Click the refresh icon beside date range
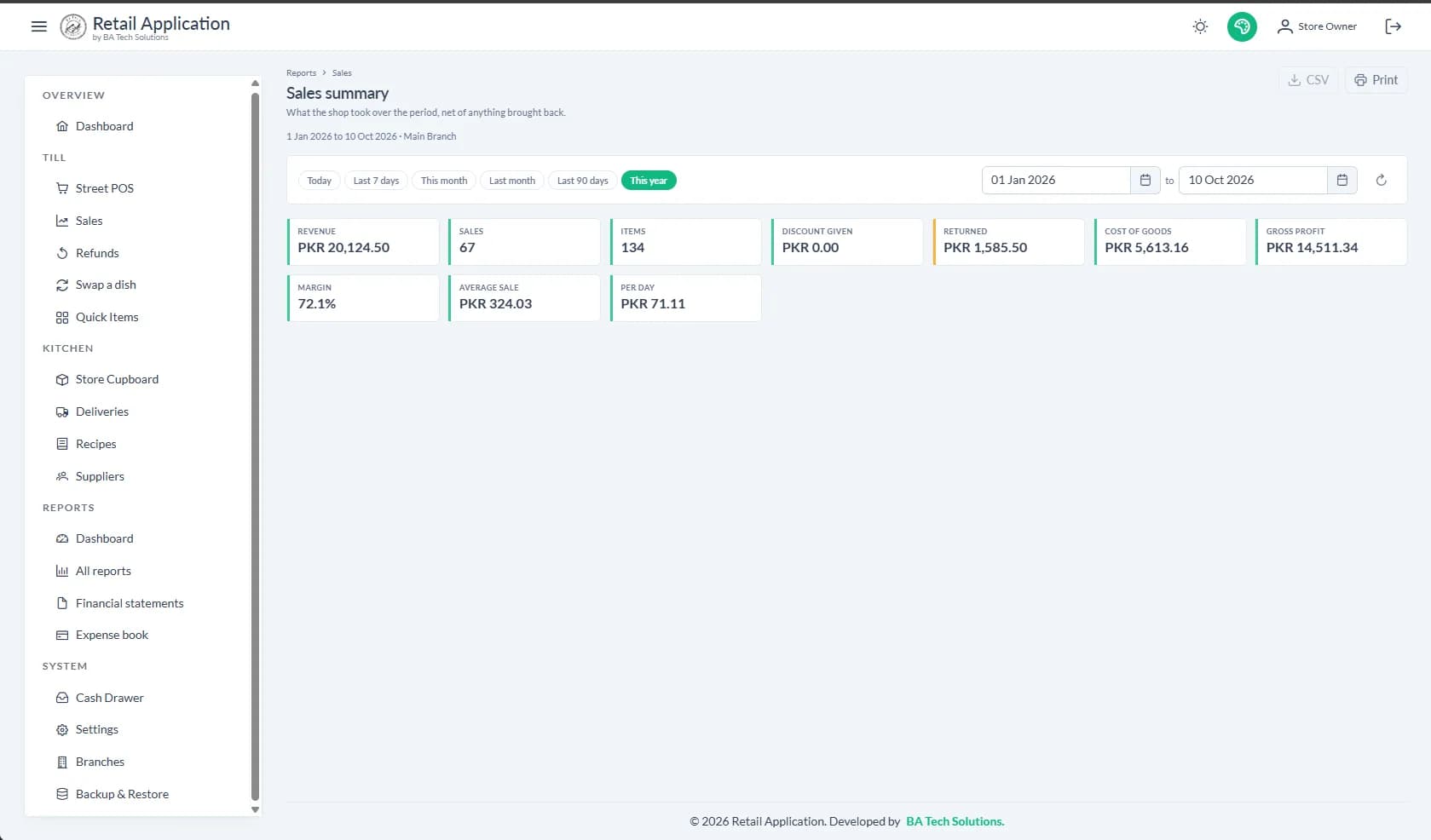Screen dimensions: 1431x840 [1381, 180]
